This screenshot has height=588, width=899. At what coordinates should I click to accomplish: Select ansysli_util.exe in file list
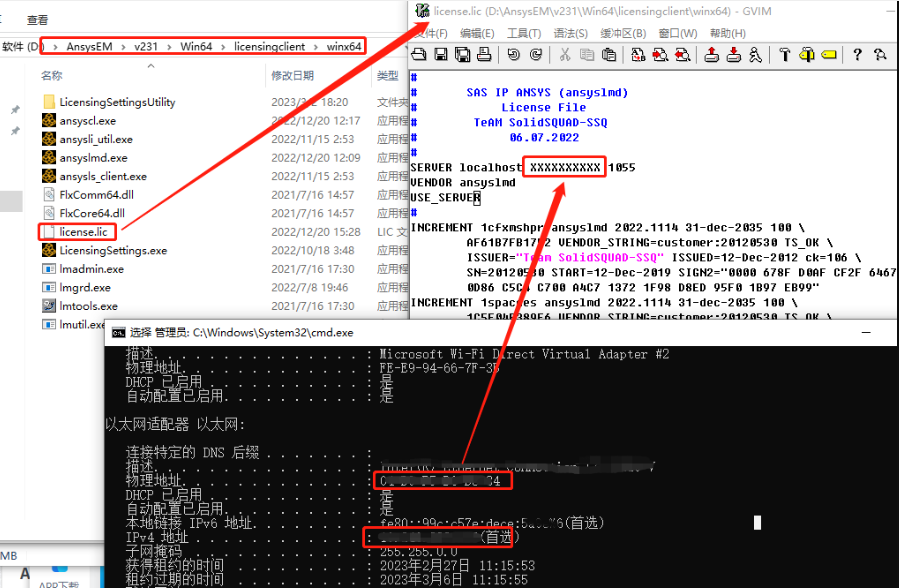pos(96,139)
